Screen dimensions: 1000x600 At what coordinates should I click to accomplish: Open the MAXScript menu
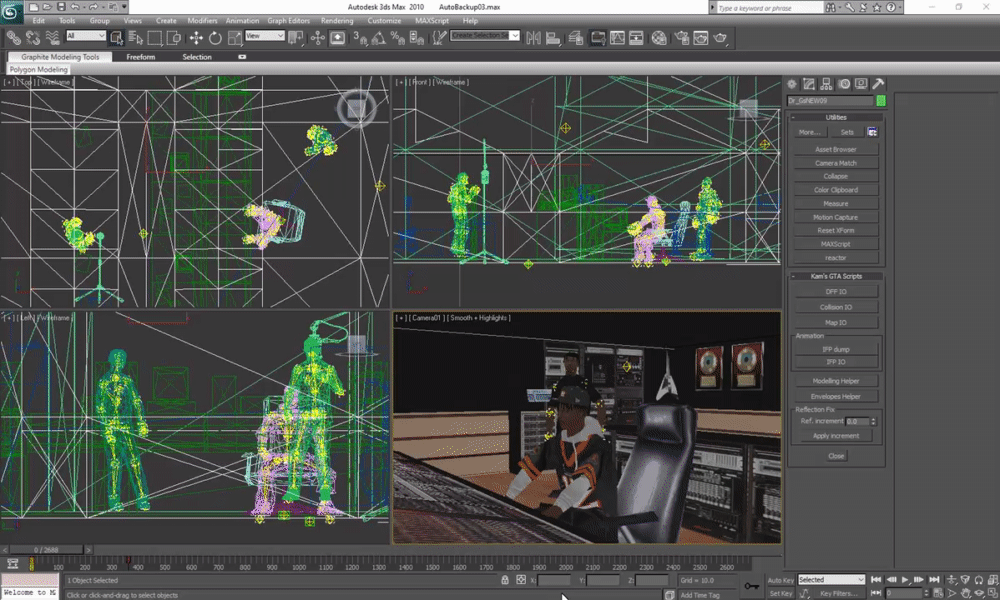[432, 20]
